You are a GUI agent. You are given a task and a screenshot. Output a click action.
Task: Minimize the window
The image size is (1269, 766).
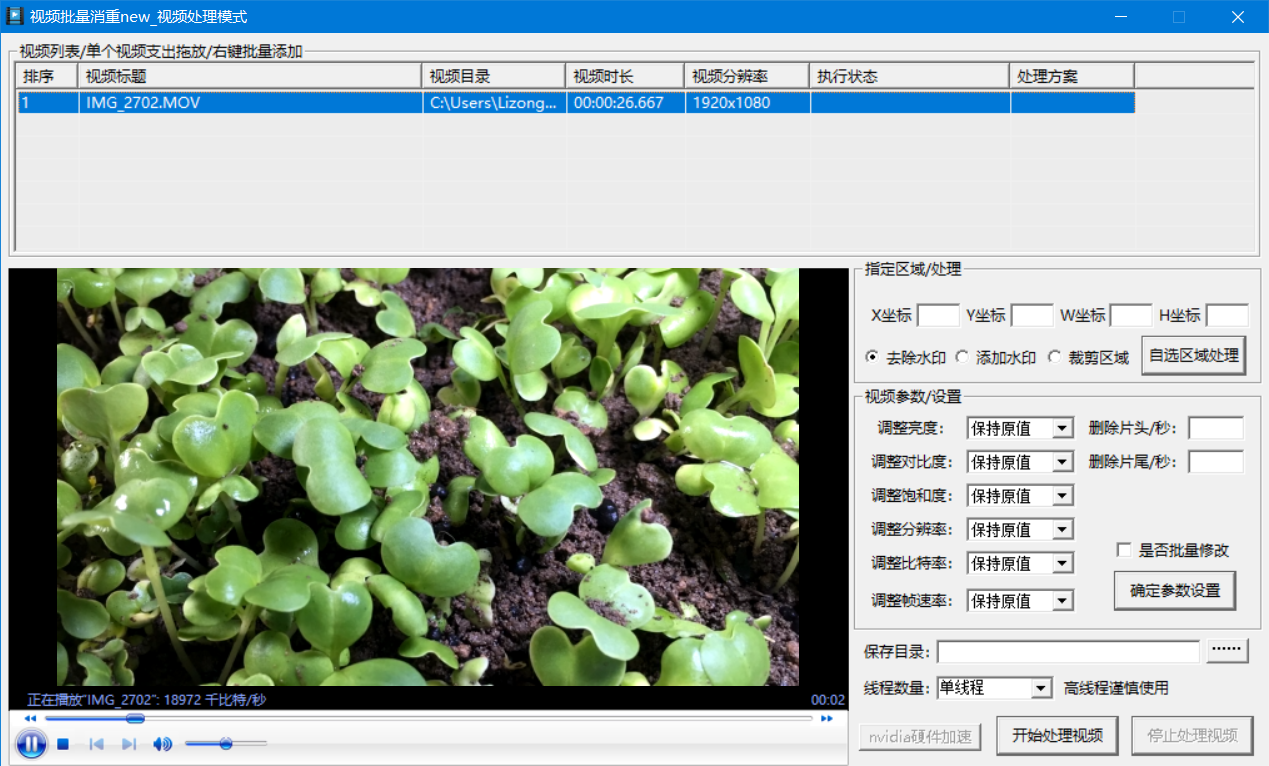tap(1121, 16)
